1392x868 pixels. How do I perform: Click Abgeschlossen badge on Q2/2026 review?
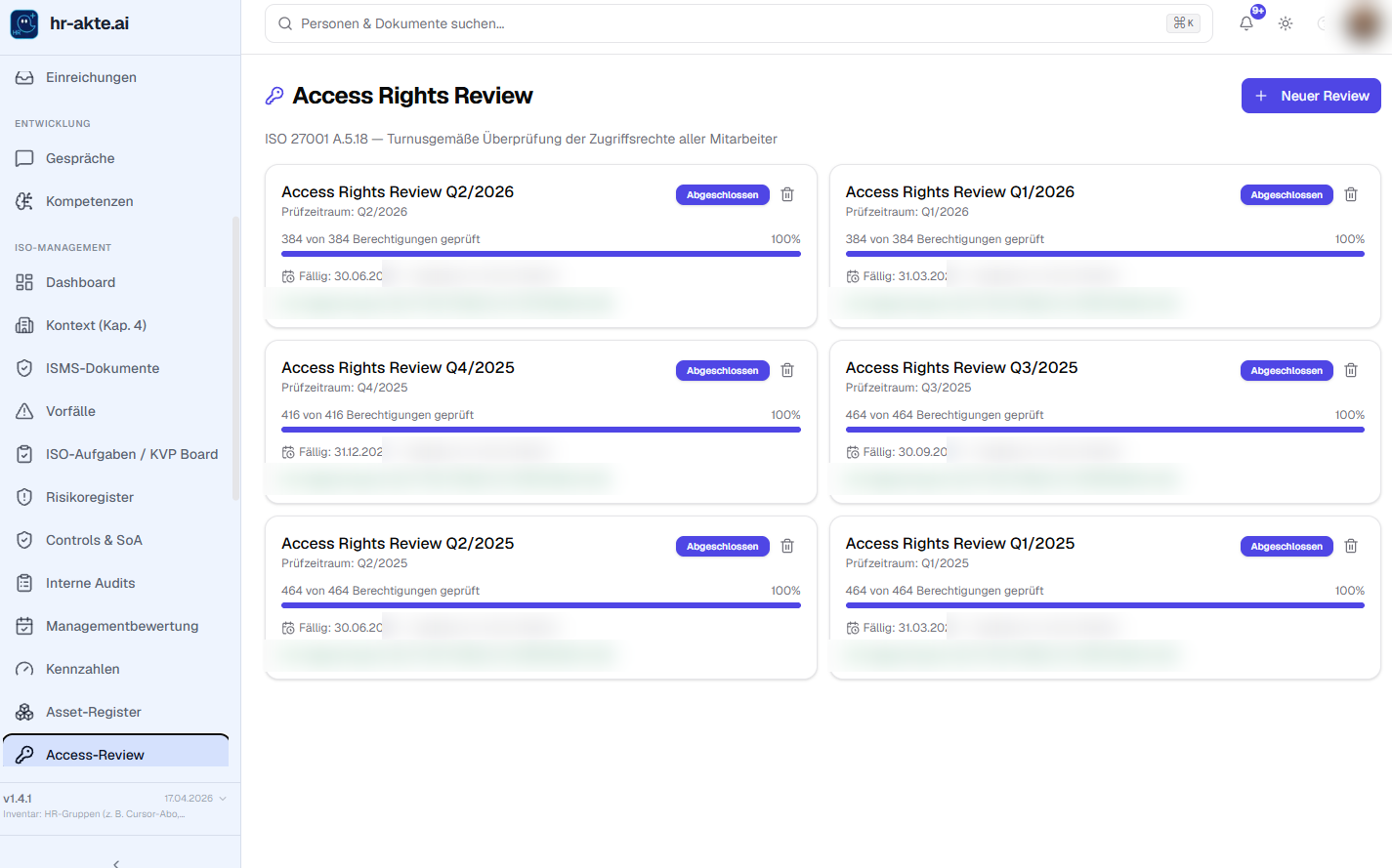[x=723, y=195]
